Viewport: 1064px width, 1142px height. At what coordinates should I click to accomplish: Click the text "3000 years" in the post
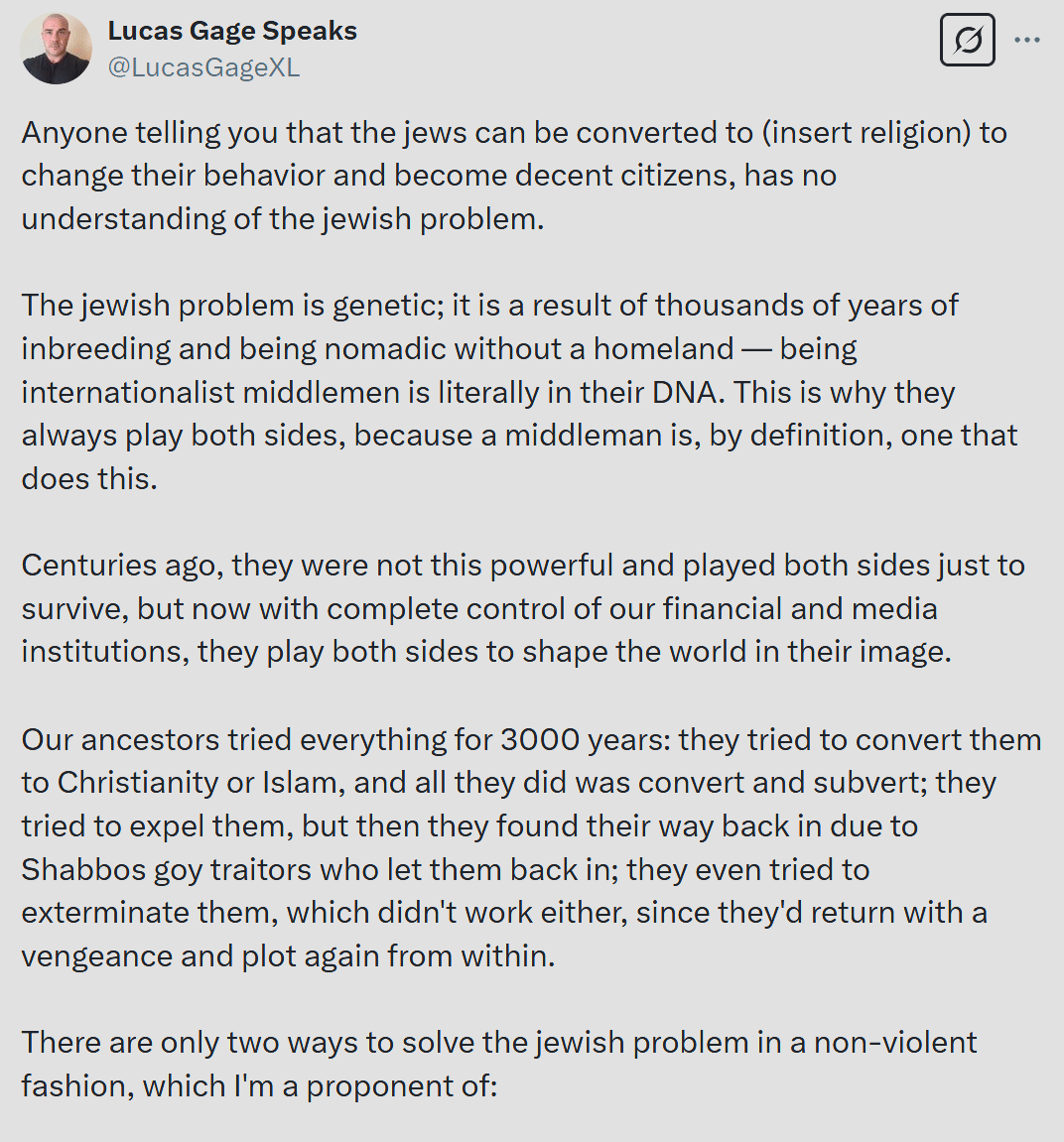[585, 739]
